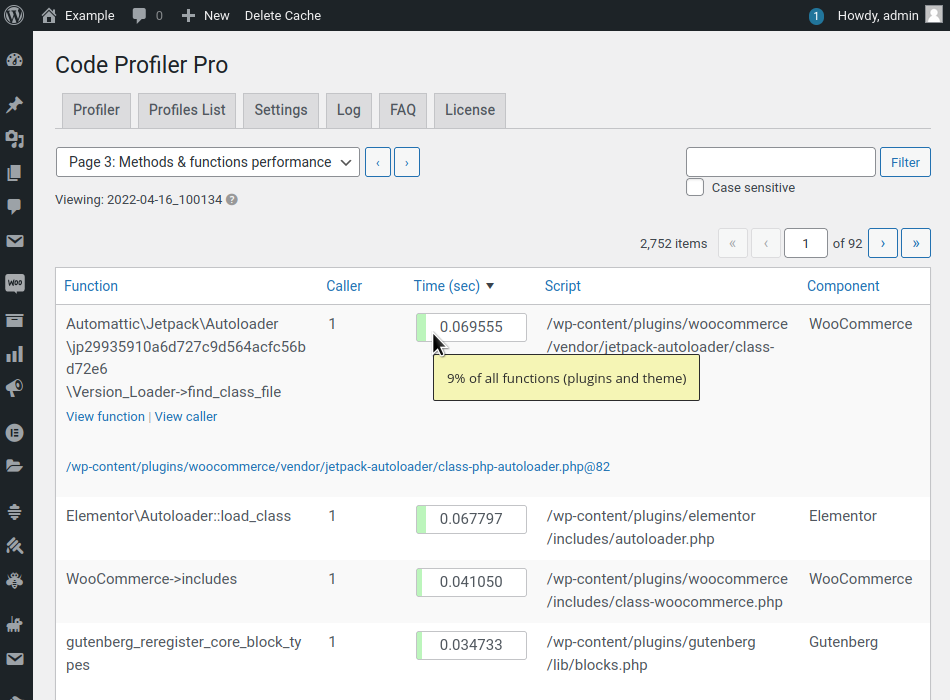Sort the table by Time (sec) column
Screen dimensions: 950x700
454,286
